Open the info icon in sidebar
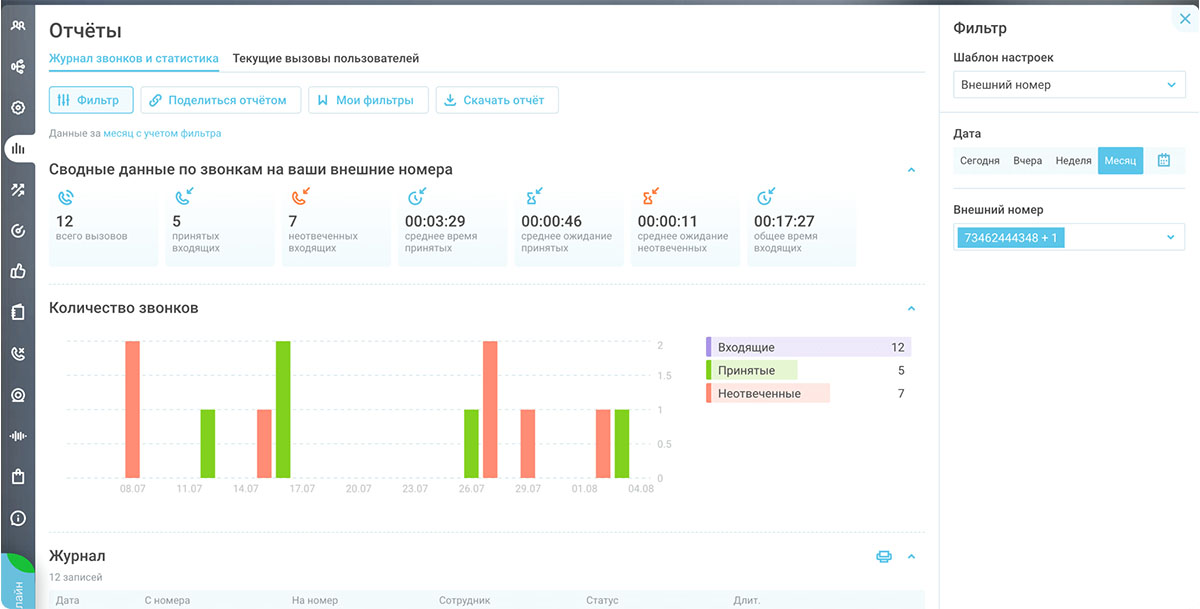Viewport: 1200px width, 609px height. 17,518
